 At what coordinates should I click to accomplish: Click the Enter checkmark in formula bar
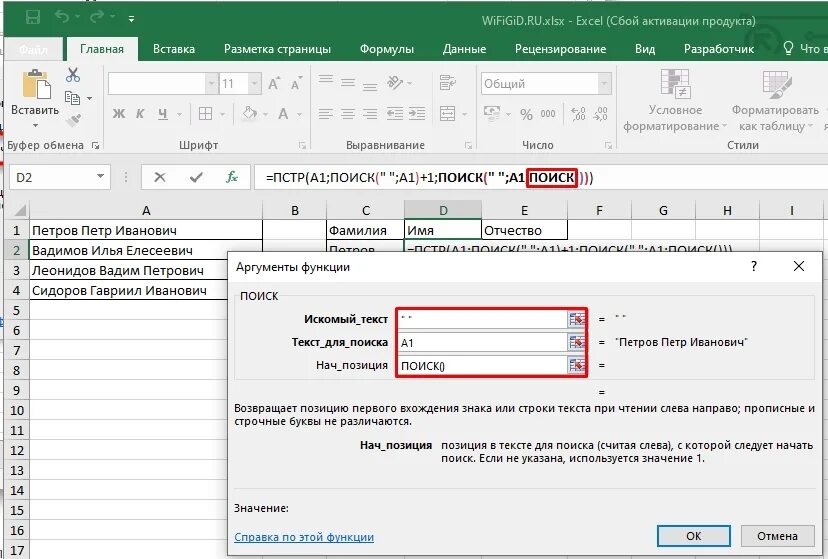(x=196, y=177)
